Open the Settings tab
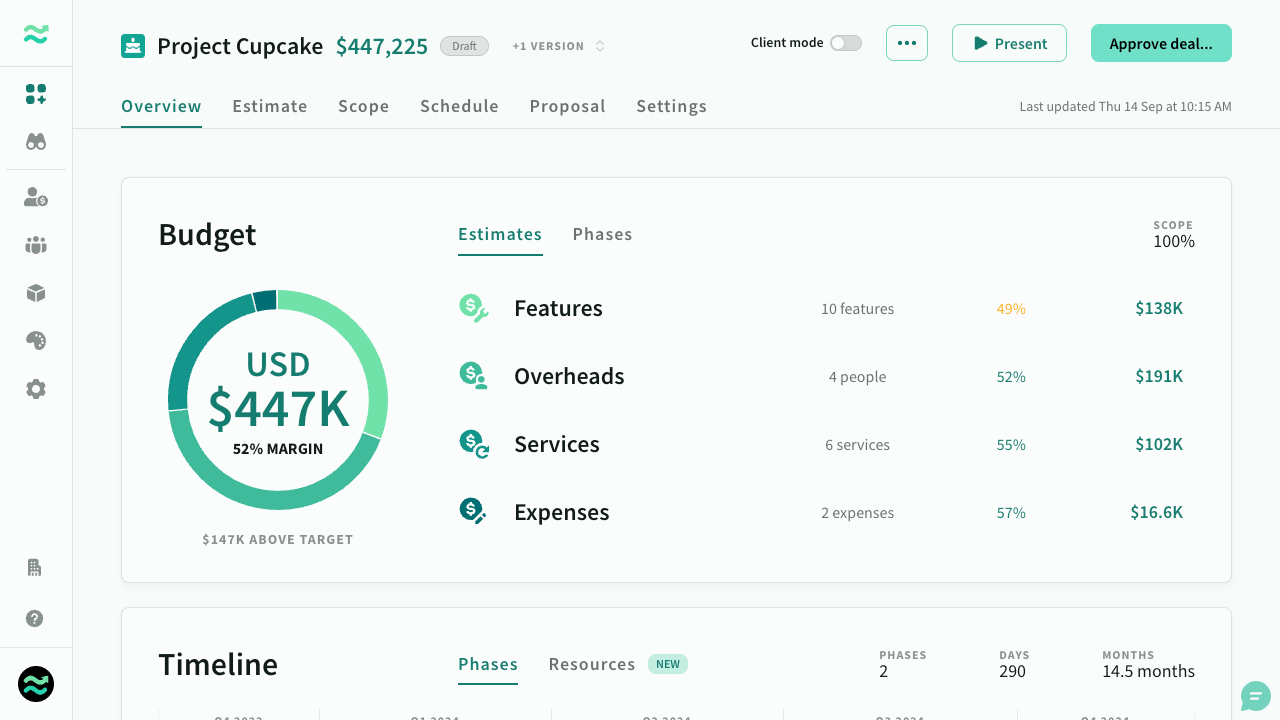This screenshot has width=1280, height=720. click(x=672, y=106)
